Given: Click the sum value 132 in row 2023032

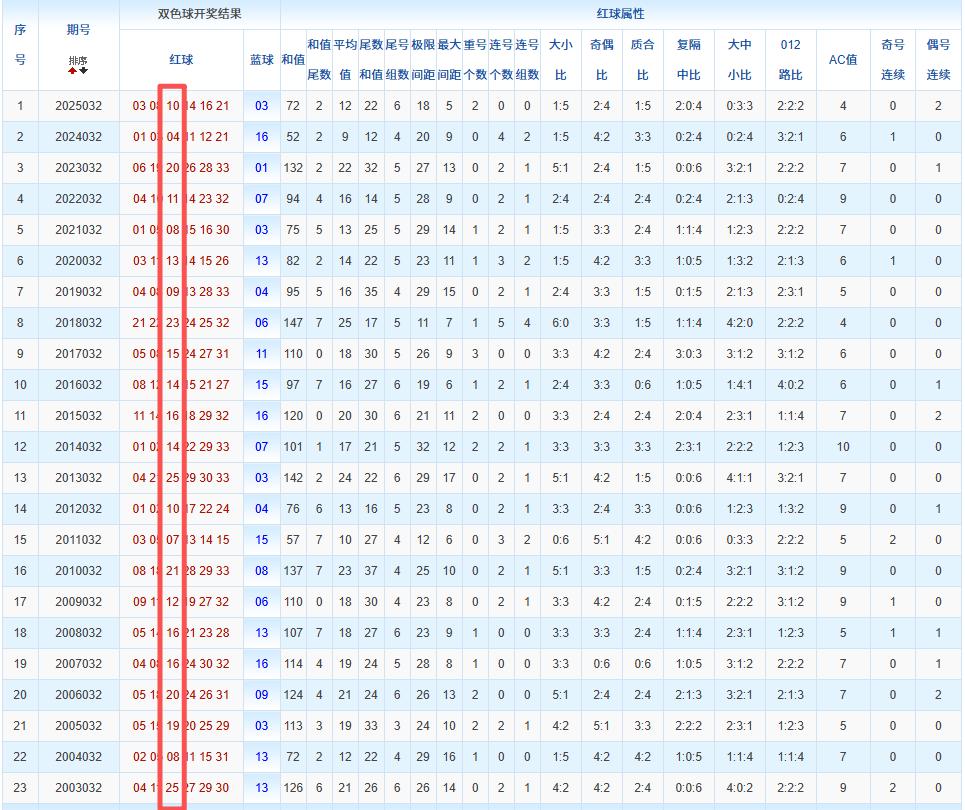Looking at the screenshot, I should pos(293,167).
